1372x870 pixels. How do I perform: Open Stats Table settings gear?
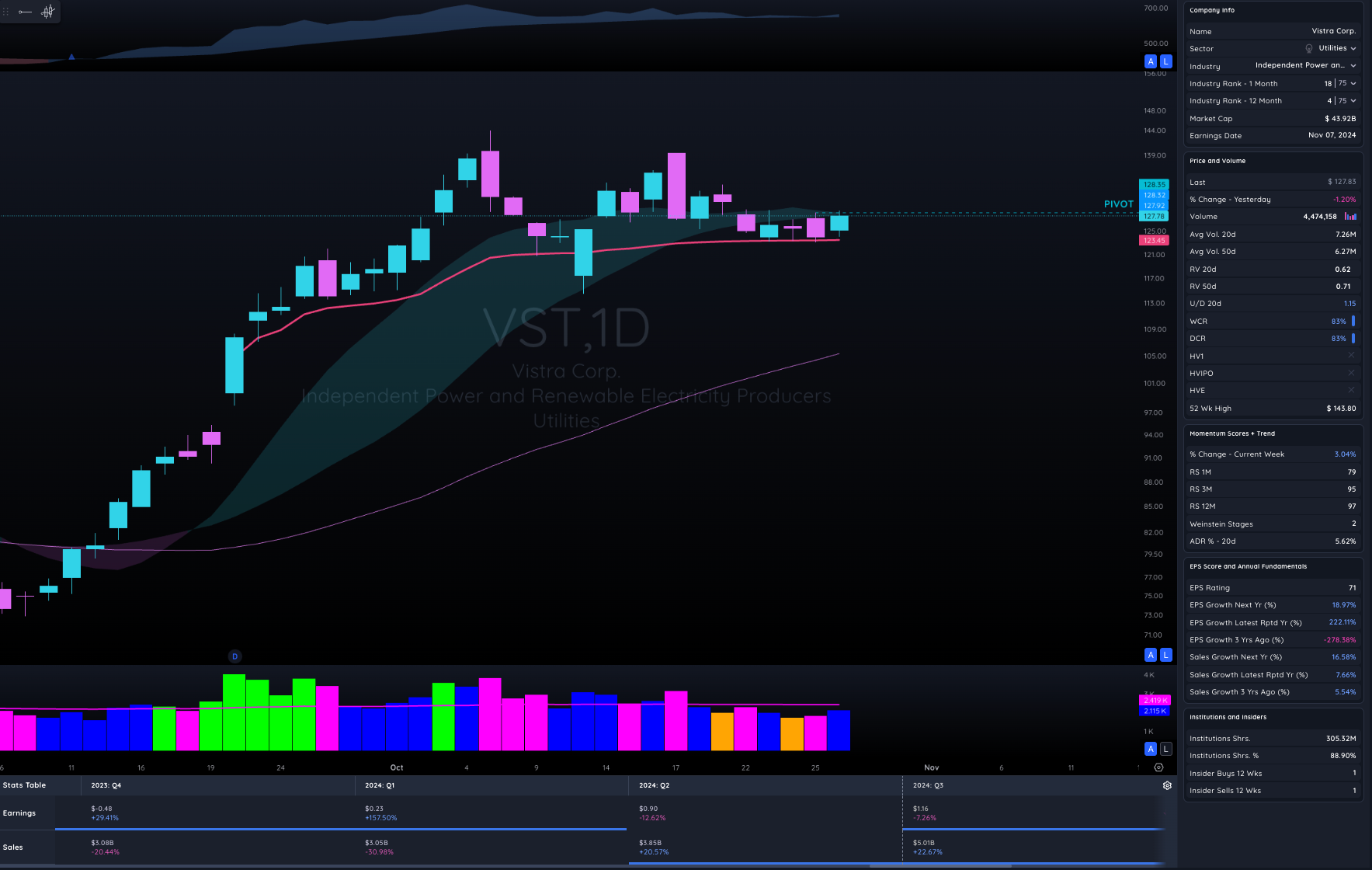(x=1167, y=785)
